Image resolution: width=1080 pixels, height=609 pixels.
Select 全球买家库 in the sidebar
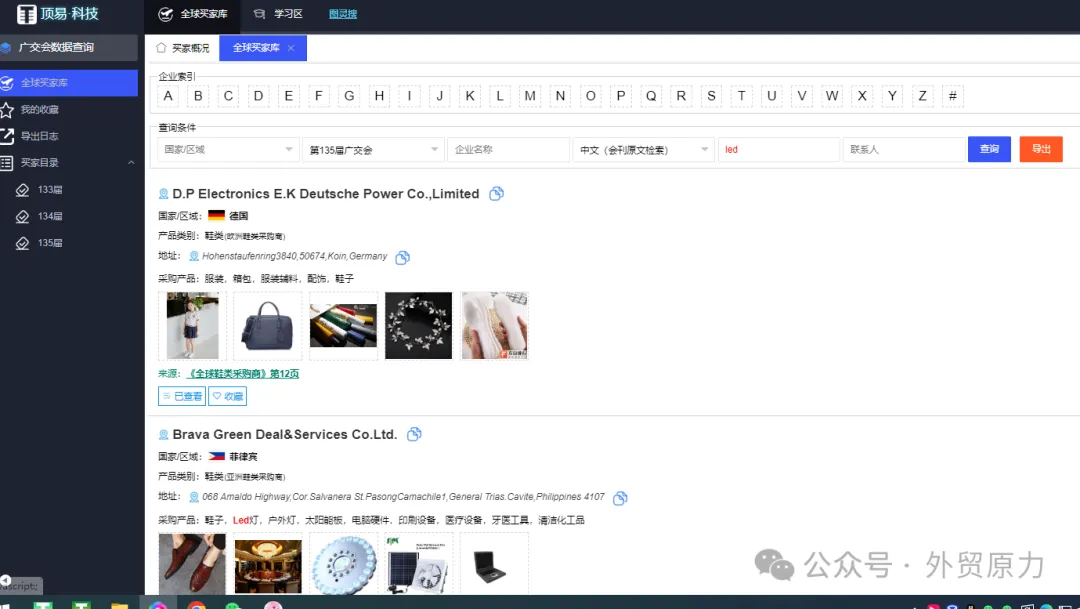(x=69, y=83)
